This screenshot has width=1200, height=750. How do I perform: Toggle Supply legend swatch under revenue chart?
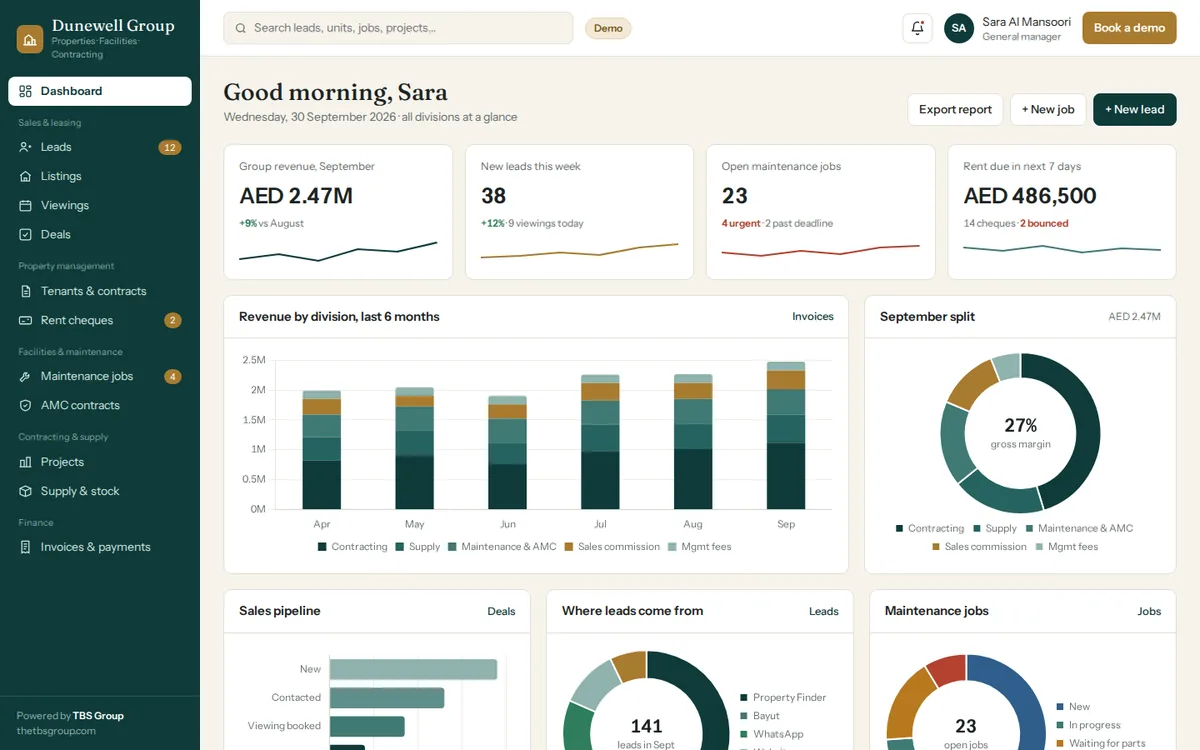click(400, 547)
